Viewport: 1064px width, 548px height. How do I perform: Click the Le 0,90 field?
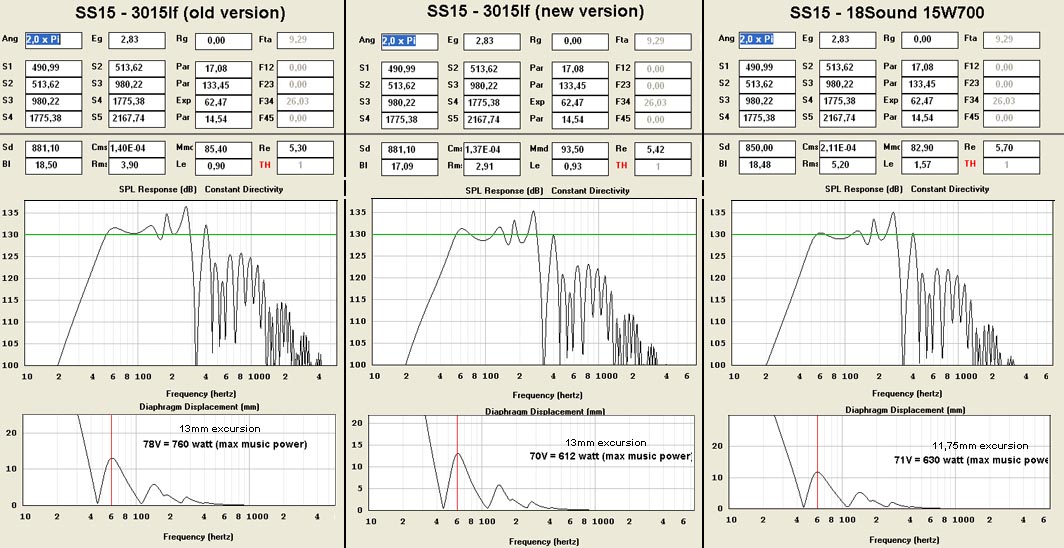225,165
